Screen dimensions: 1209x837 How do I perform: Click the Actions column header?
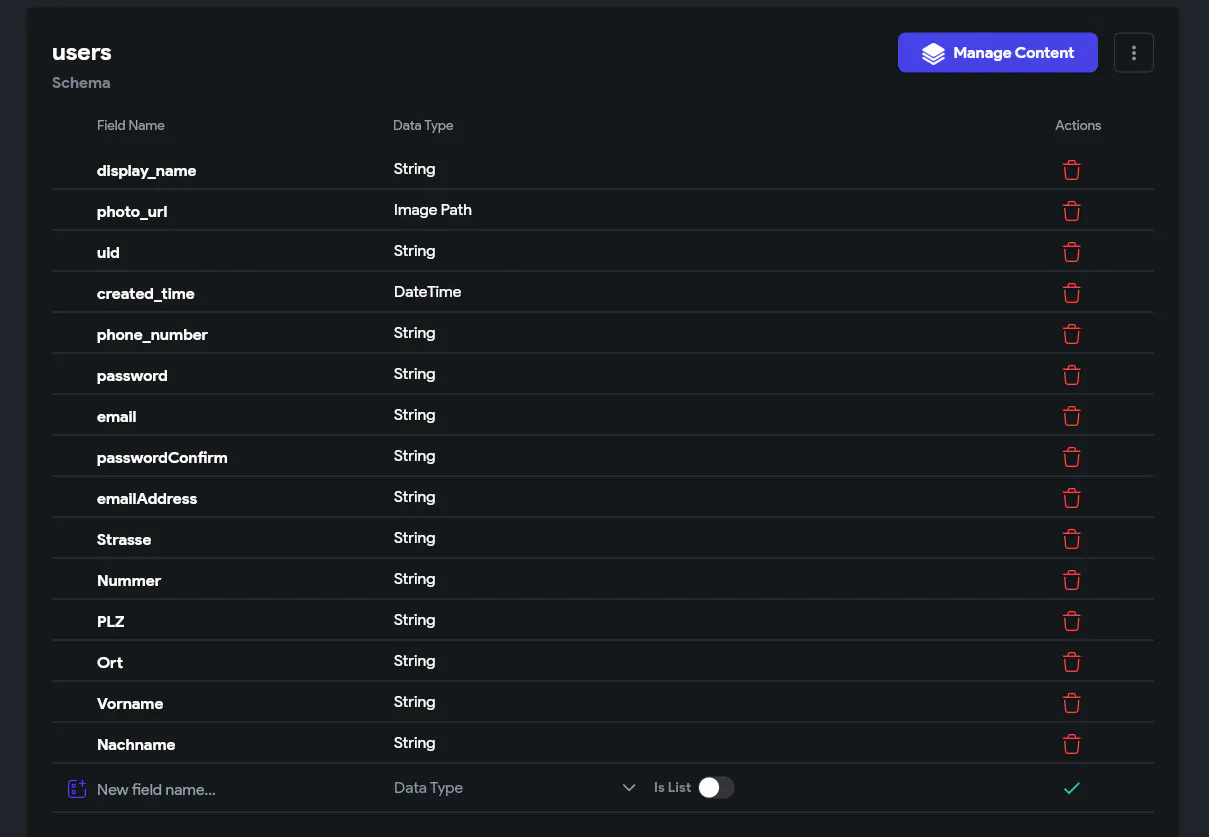click(x=1078, y=125)
